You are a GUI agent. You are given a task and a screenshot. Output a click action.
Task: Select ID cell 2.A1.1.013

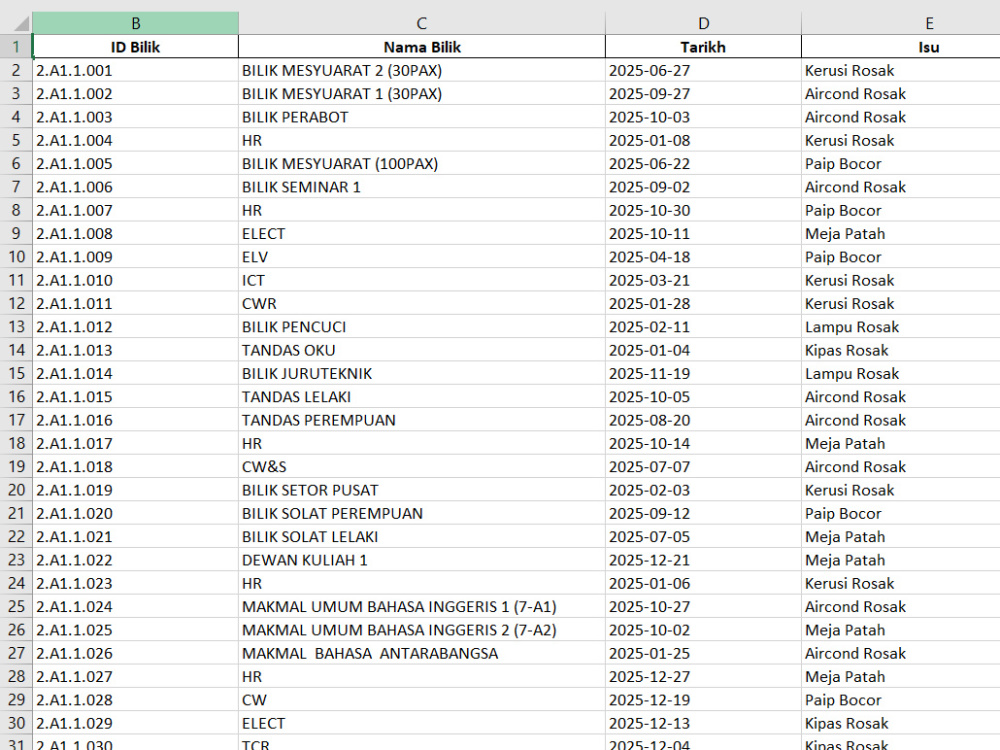[135, 350]
